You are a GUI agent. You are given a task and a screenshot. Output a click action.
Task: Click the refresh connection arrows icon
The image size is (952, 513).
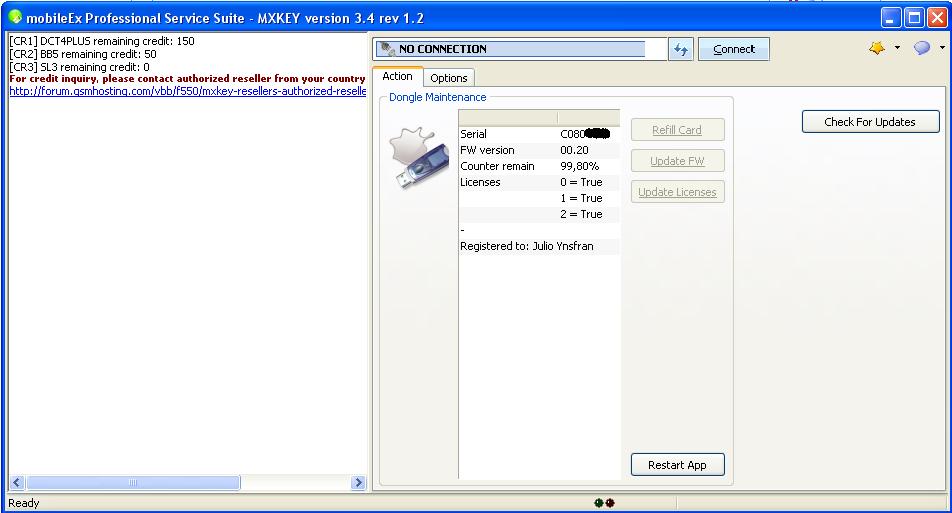pos(681,49)
